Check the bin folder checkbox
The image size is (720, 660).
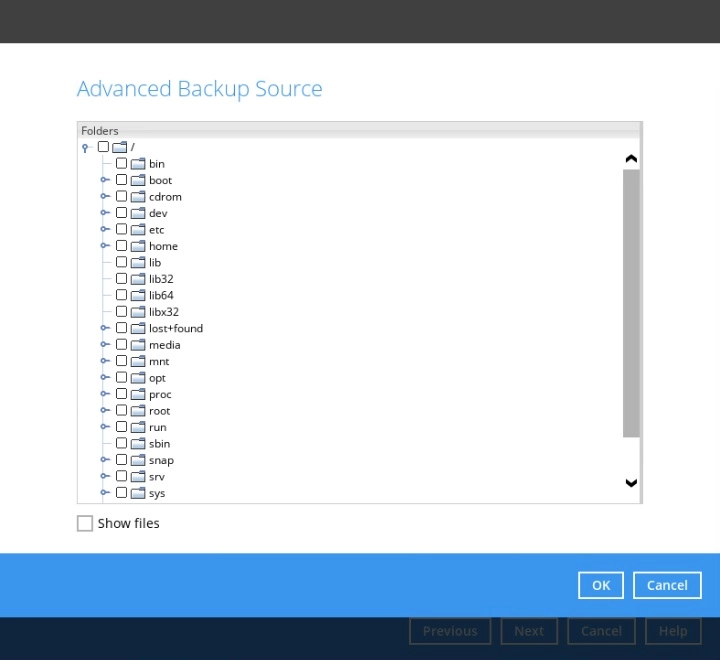pyautogui.click(x=121, y=163)
